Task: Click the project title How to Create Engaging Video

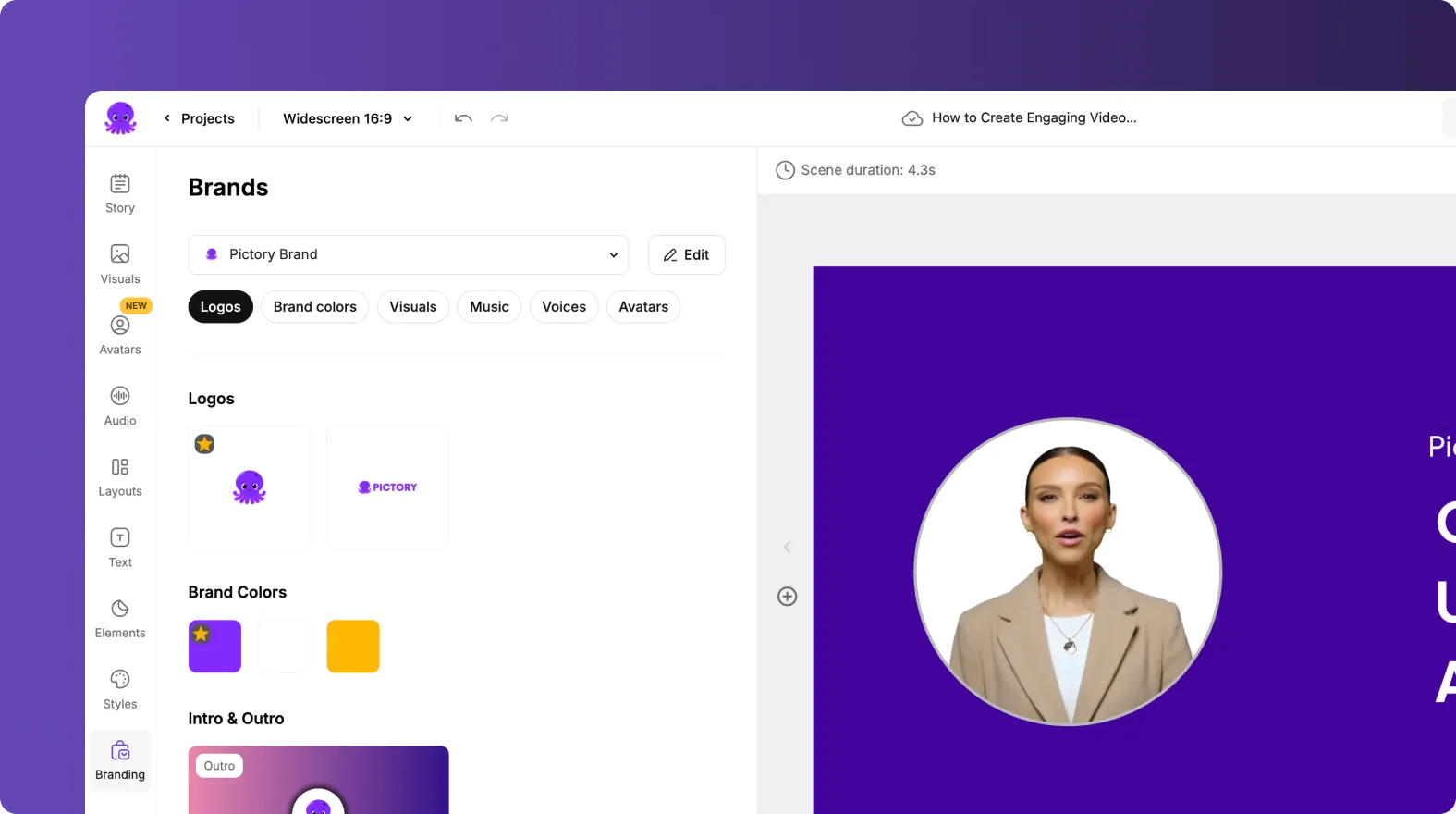Action: tap(1034, 117)
